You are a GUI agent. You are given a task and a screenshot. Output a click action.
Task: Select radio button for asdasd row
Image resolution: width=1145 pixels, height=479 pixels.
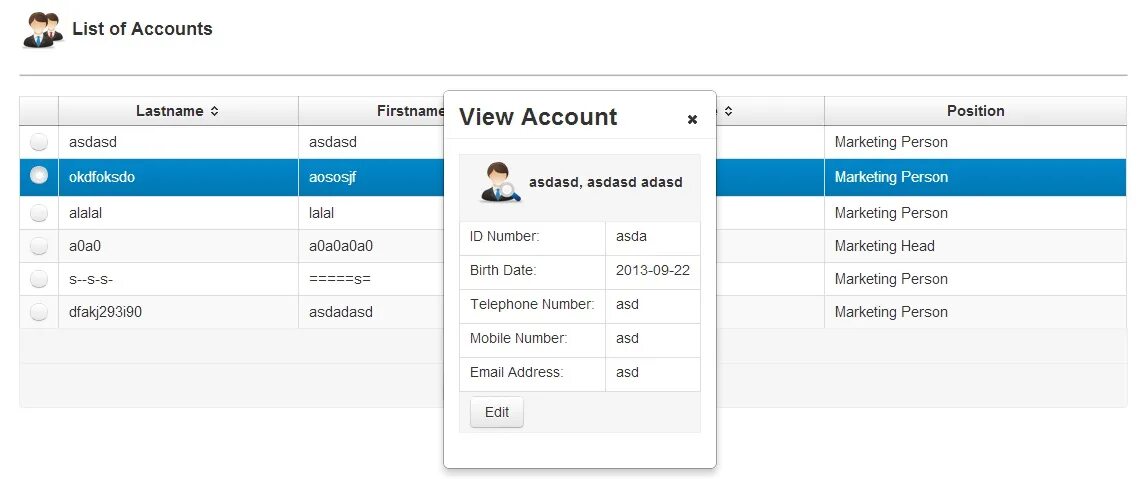[x=39, y=142]
